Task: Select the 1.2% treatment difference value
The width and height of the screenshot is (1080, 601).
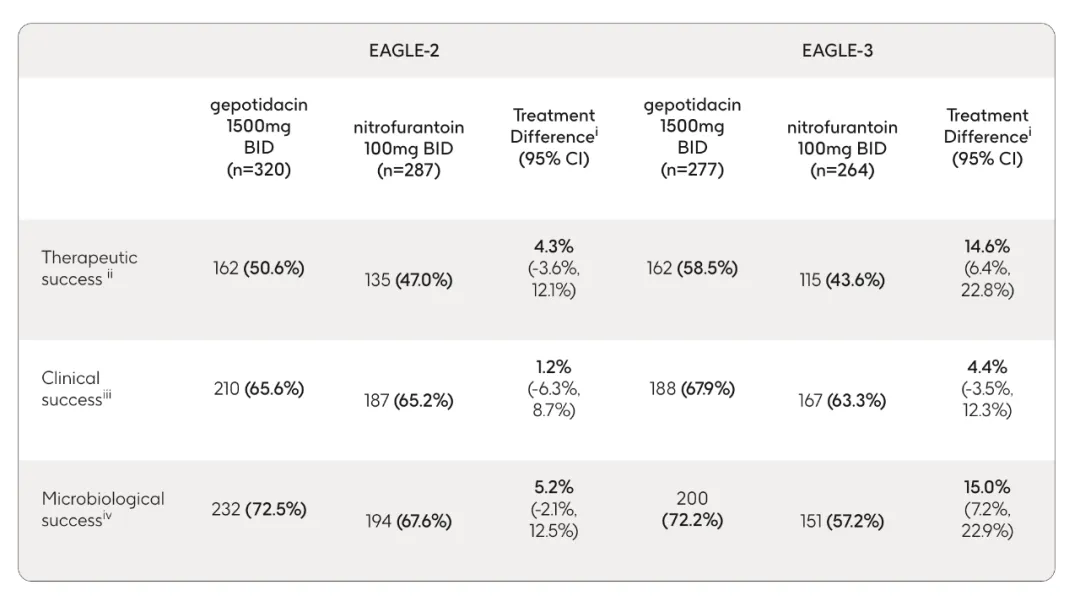Action: point(553,367)
